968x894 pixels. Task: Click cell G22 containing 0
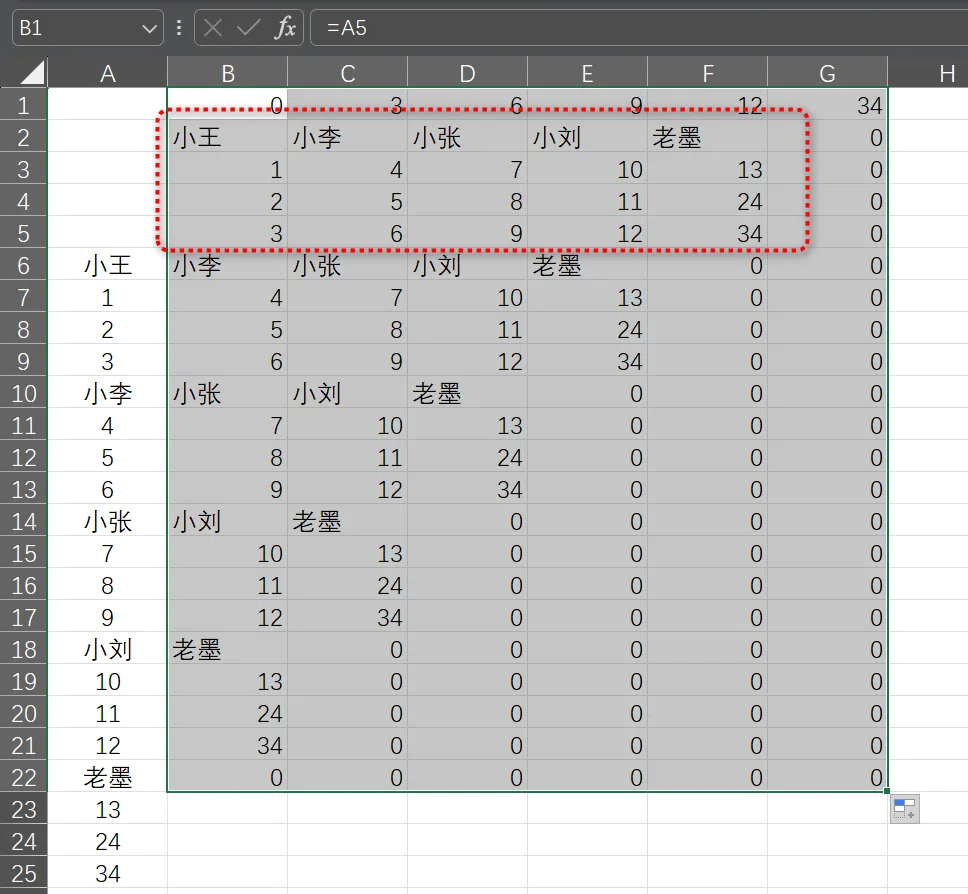tap(827, 777)
